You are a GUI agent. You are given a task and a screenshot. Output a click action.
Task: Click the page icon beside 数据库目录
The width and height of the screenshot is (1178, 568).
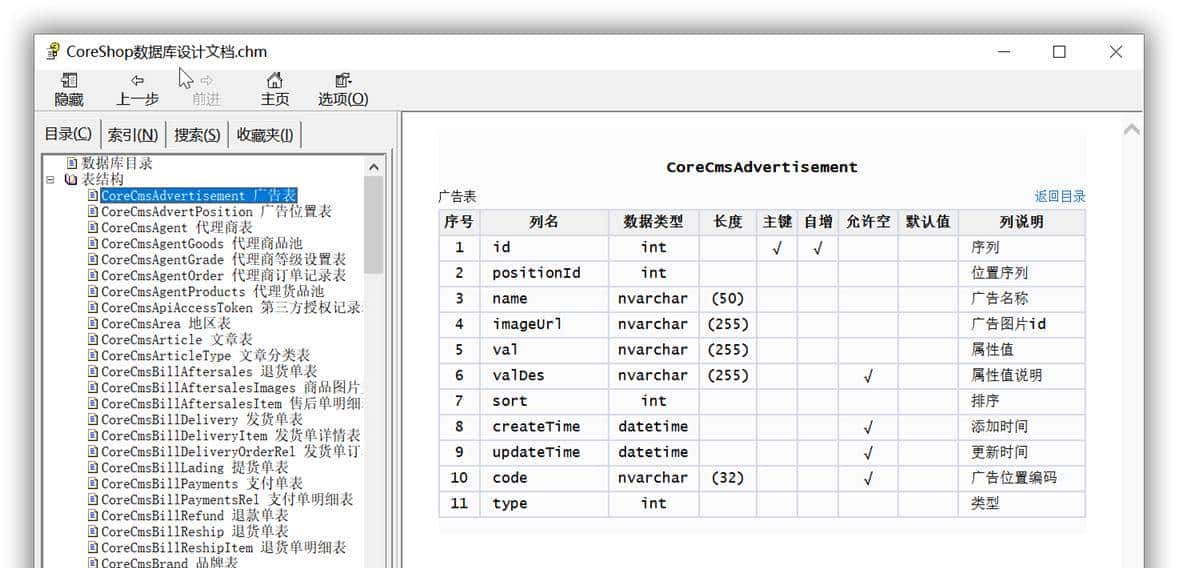(72, 163)
